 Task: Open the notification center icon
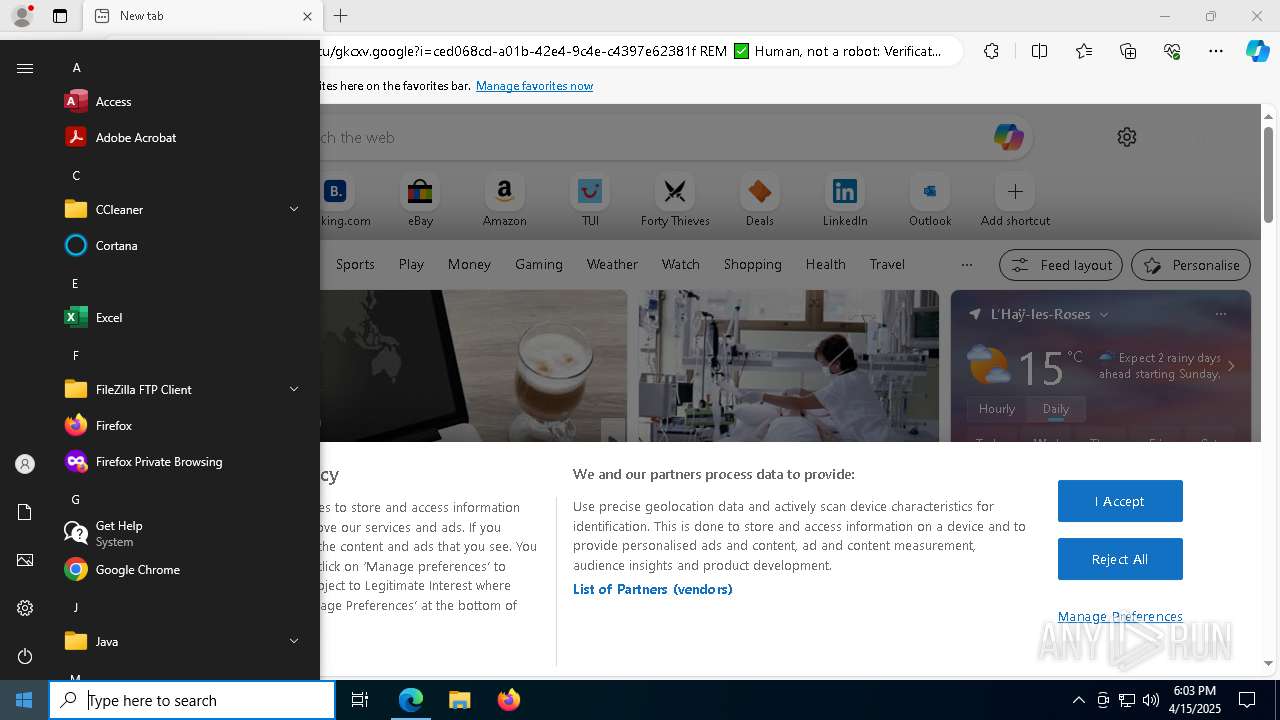click(x=1247, y=700)
